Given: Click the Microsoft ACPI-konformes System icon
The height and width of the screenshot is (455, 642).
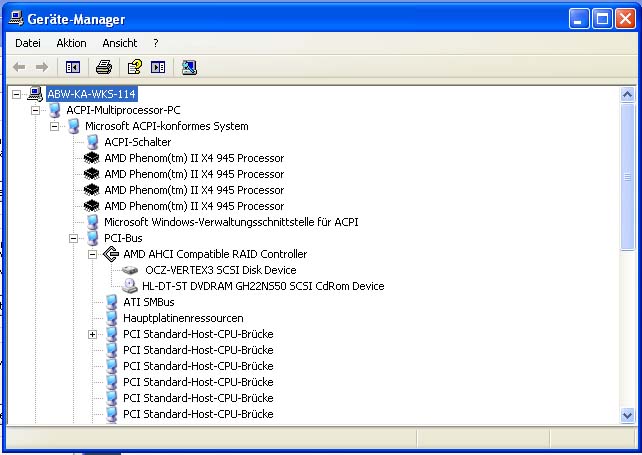Looking at the screenshot, I should pyautogui.click(x=73, y=126).
